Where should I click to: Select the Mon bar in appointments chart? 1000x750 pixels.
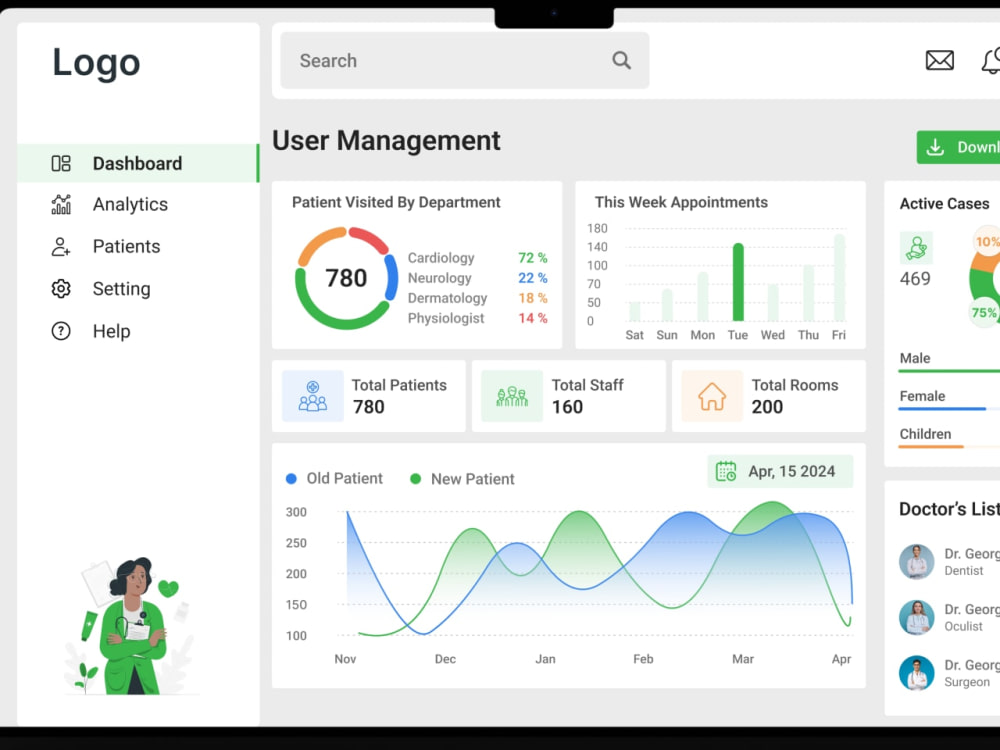(703, 297)
